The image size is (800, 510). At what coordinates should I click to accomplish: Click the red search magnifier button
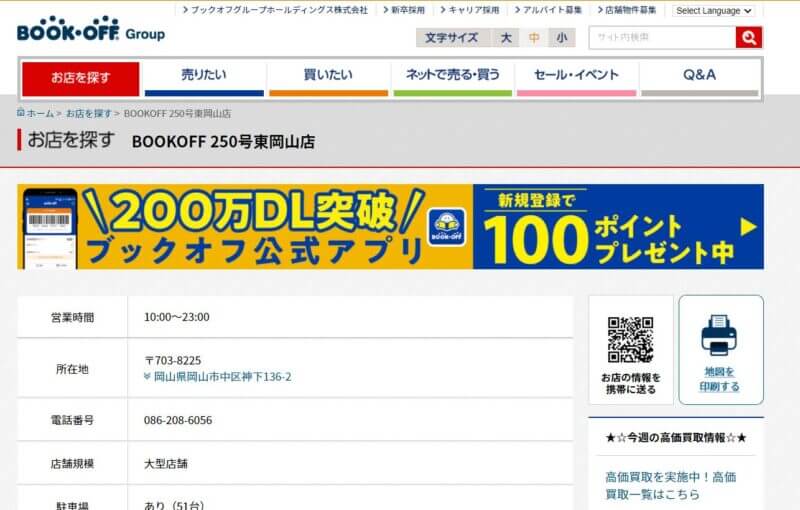(749, 37)
